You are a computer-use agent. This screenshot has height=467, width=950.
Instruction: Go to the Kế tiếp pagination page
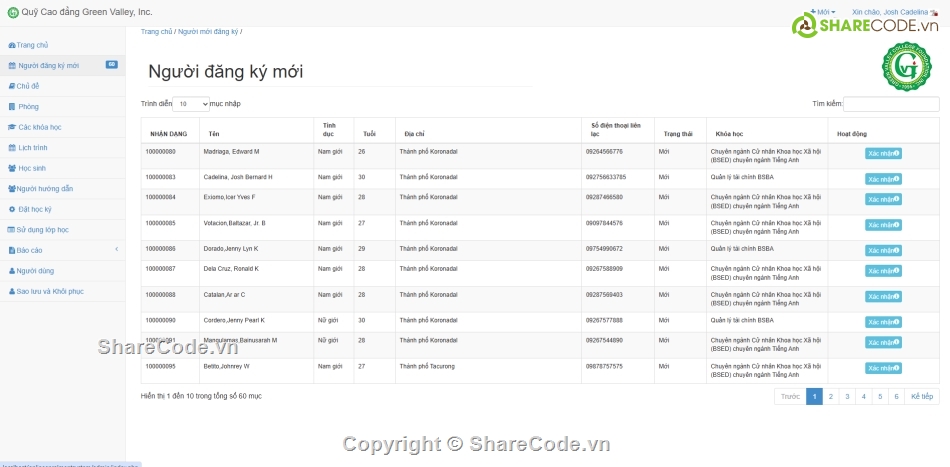[x=921, y=396]
